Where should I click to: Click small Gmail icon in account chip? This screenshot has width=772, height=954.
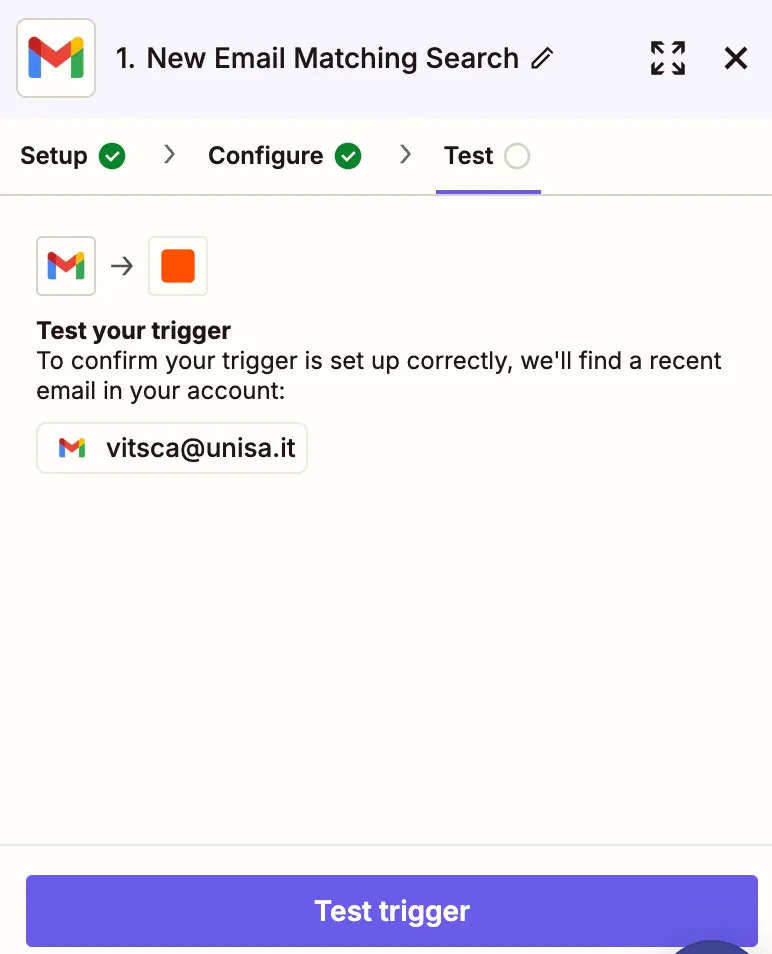[x=72, y=448]
